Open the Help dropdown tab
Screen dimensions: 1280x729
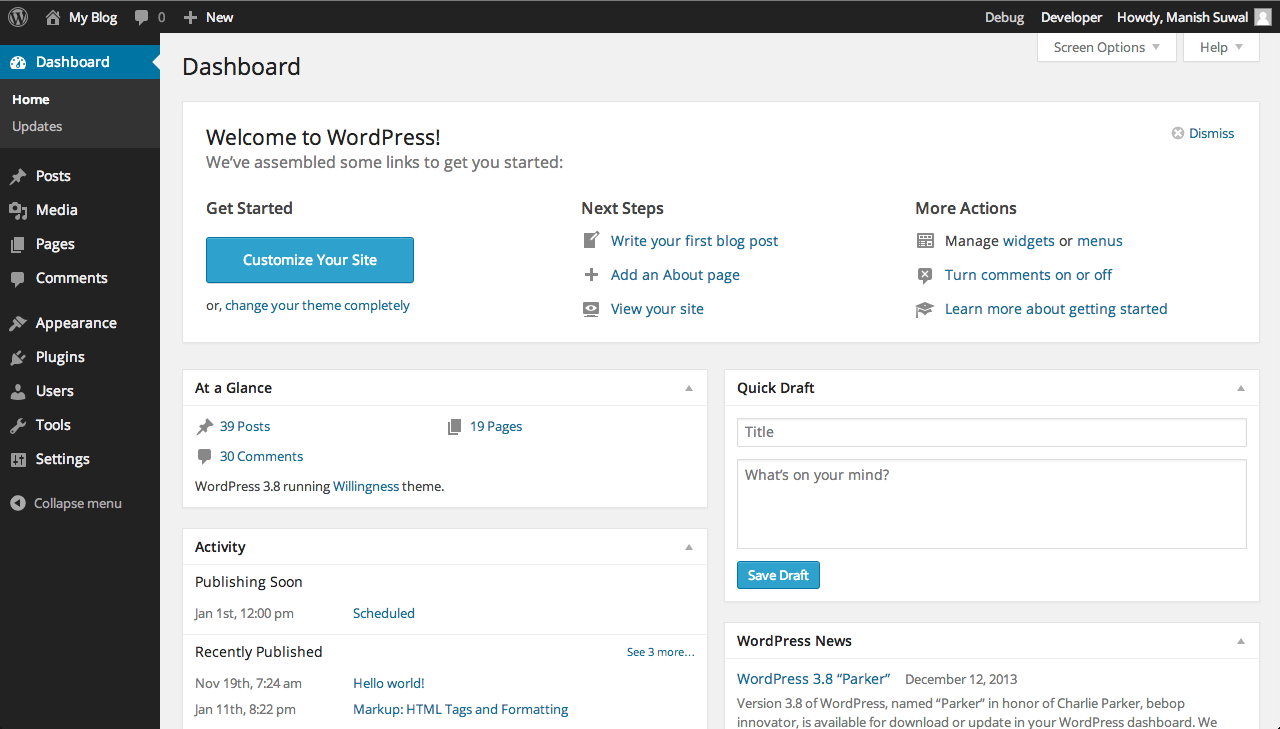coord(1221,47)
